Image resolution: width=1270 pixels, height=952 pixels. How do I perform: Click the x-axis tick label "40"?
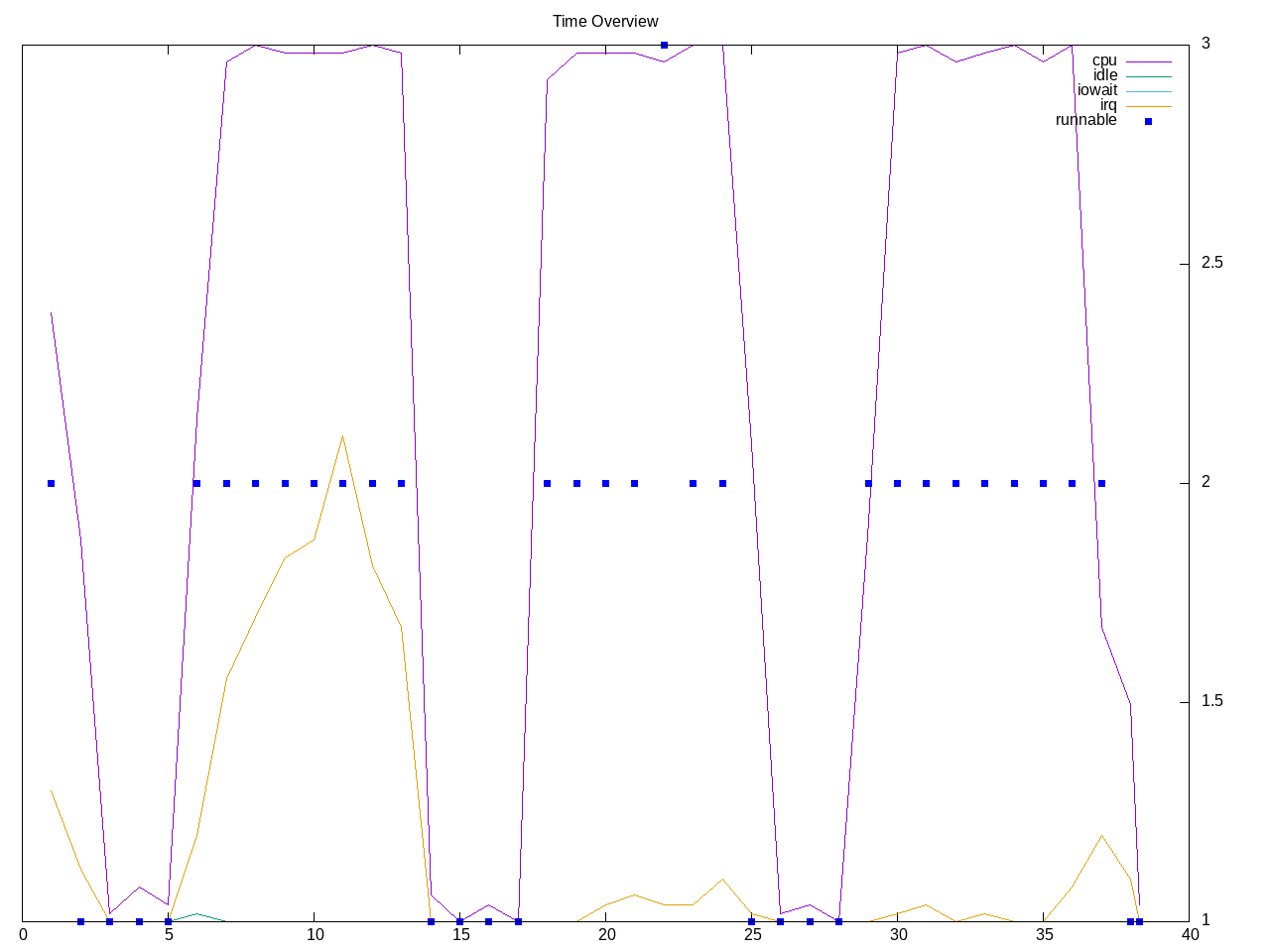[1189, 934]
